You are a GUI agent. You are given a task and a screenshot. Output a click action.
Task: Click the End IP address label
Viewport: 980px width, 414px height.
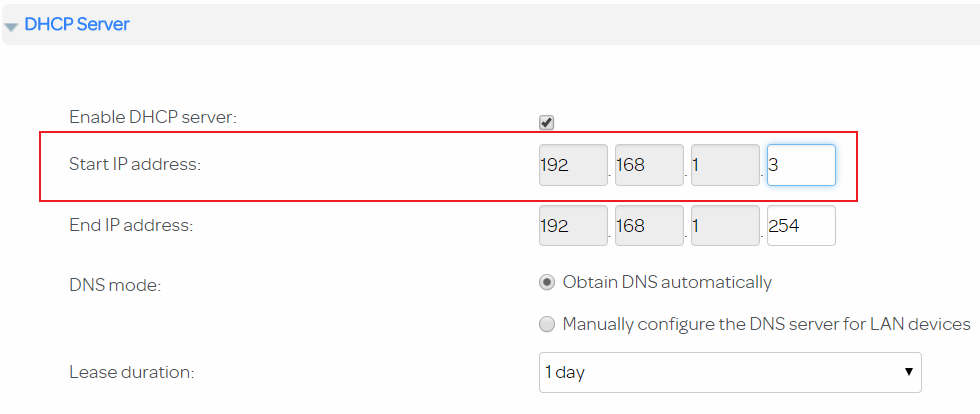point(131,225)
